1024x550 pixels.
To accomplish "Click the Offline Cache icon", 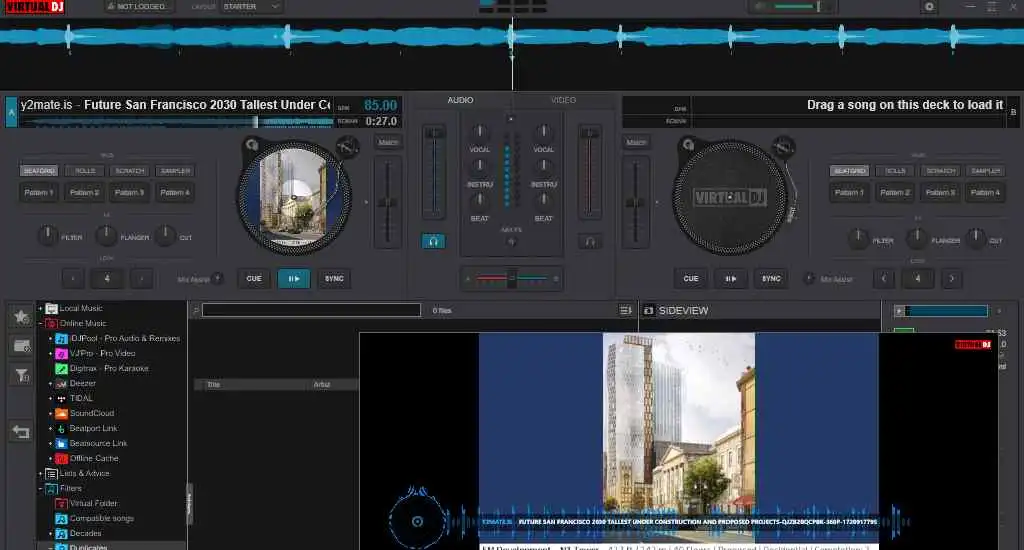I will 61,459.
